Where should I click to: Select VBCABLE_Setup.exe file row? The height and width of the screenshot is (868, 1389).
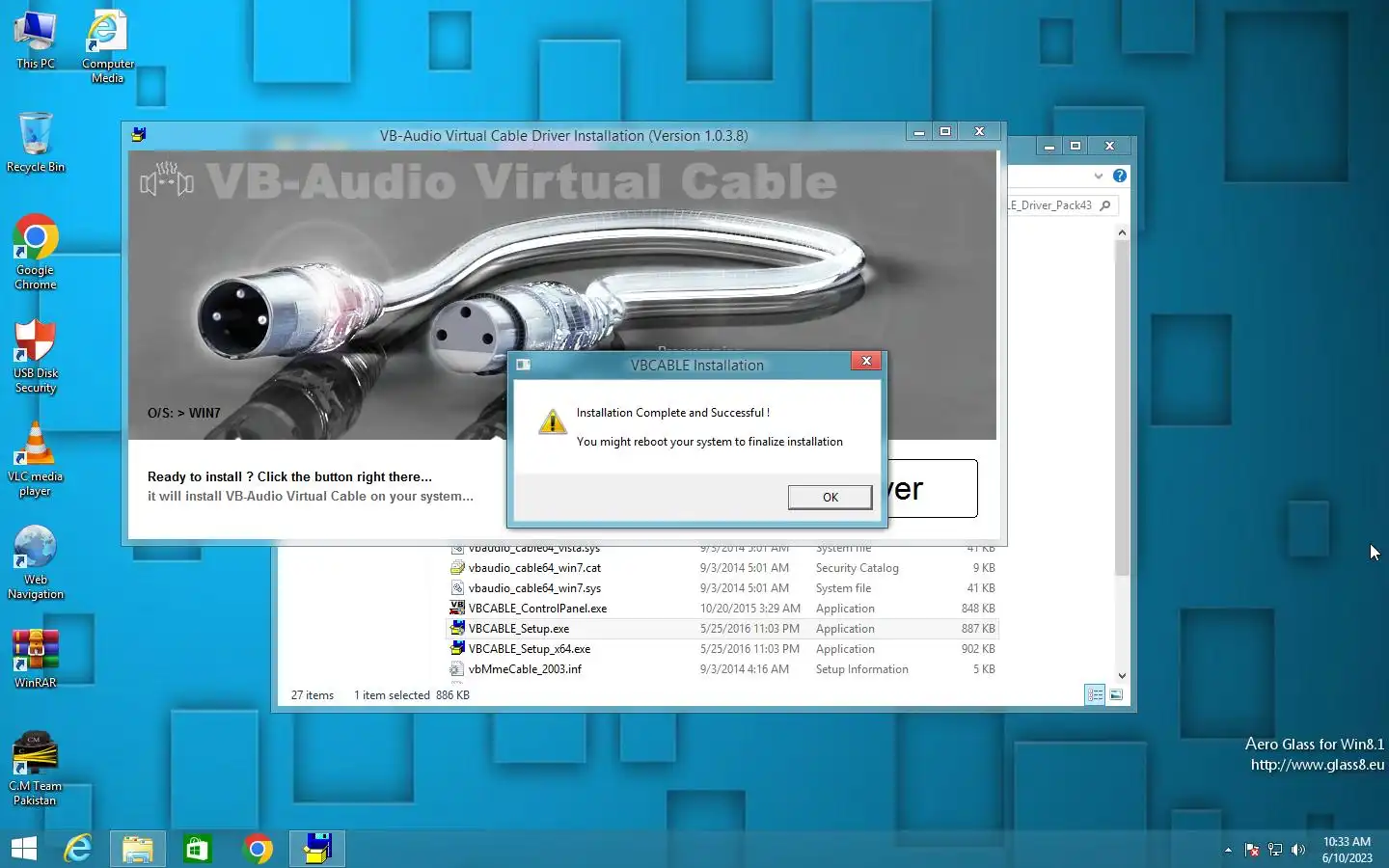tap(722, 629)
